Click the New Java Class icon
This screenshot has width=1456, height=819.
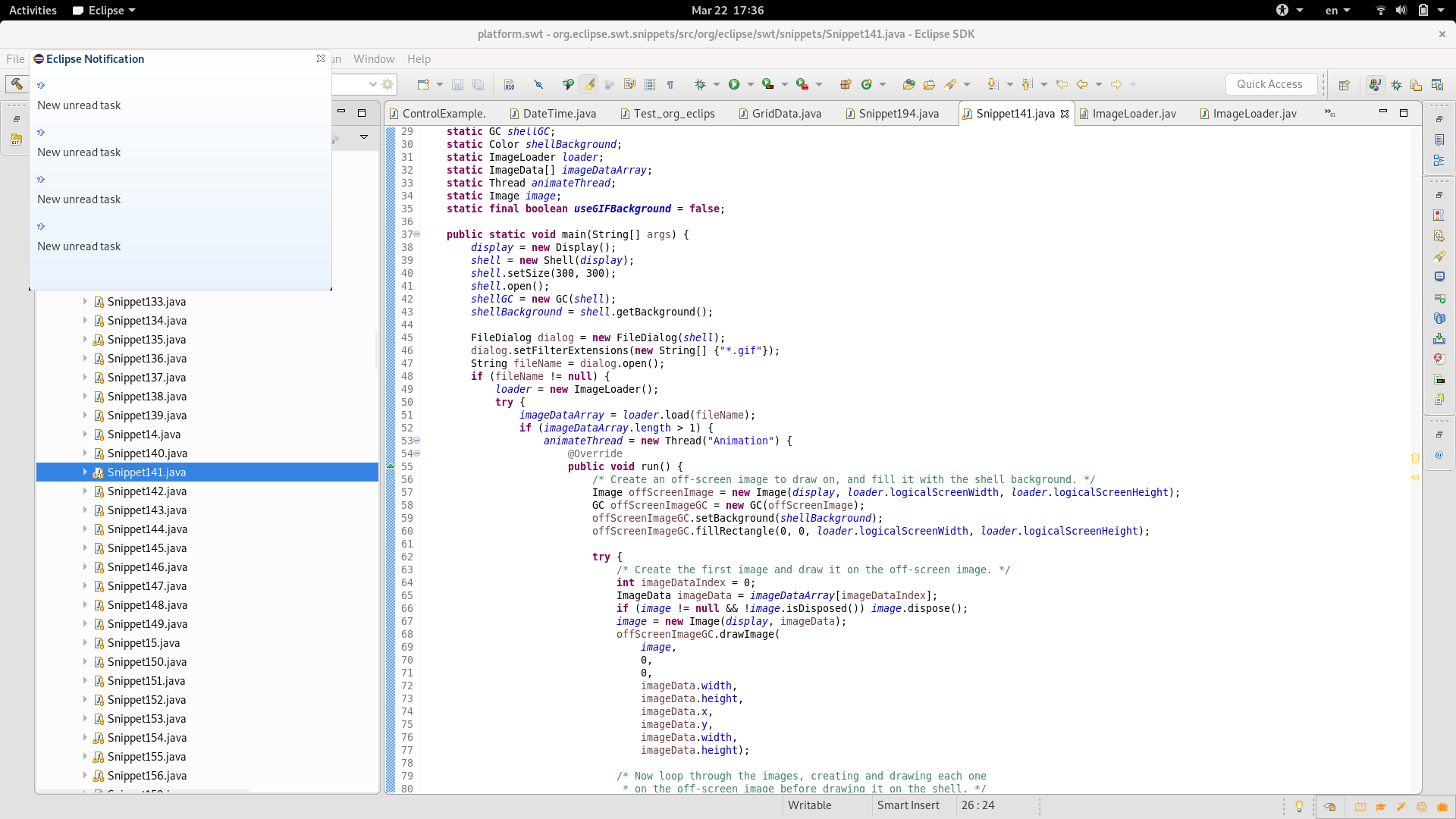[x=867, y=84]
